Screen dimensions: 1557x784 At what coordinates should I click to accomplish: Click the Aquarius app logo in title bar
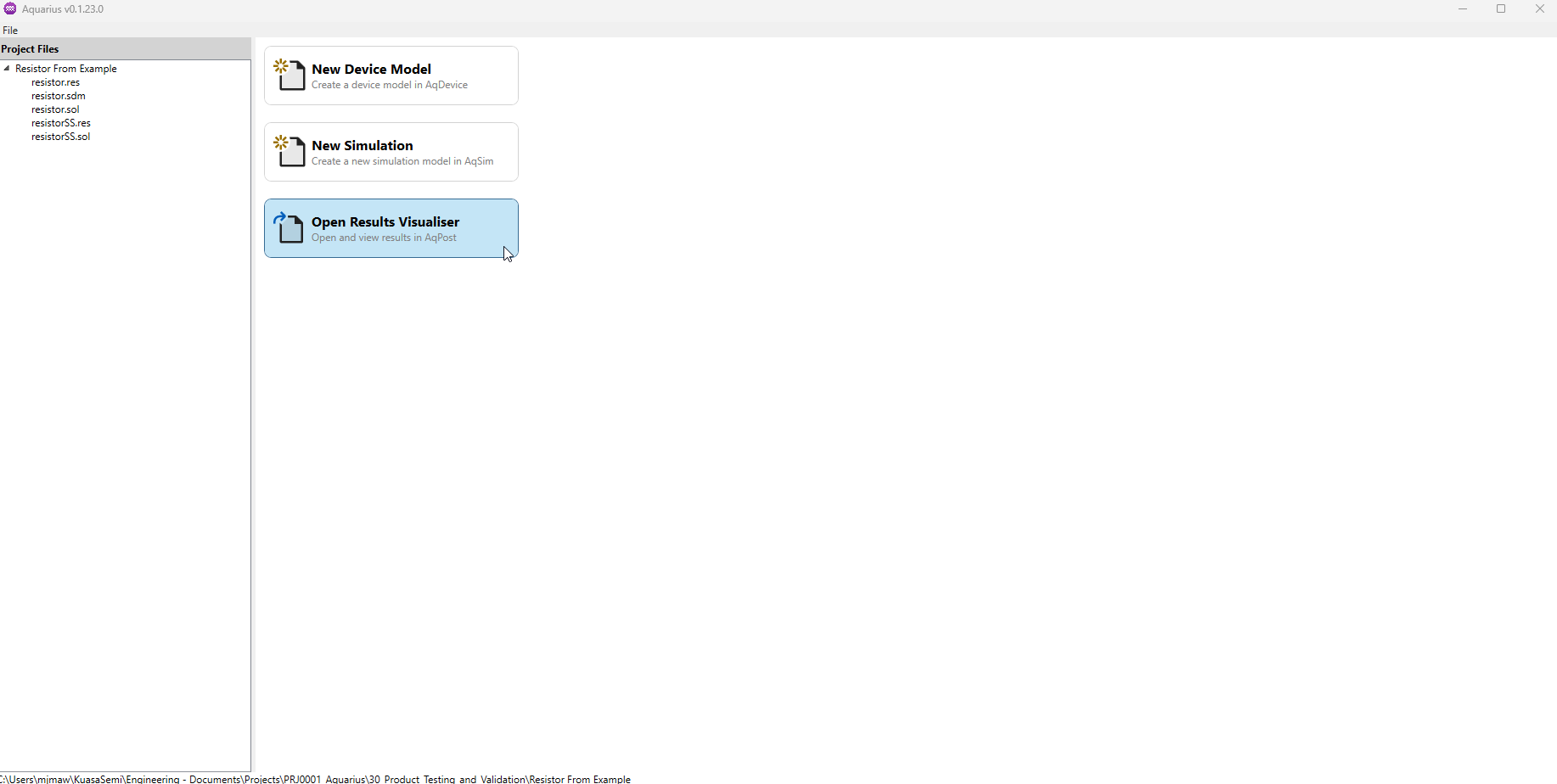[x=10, y=8]
